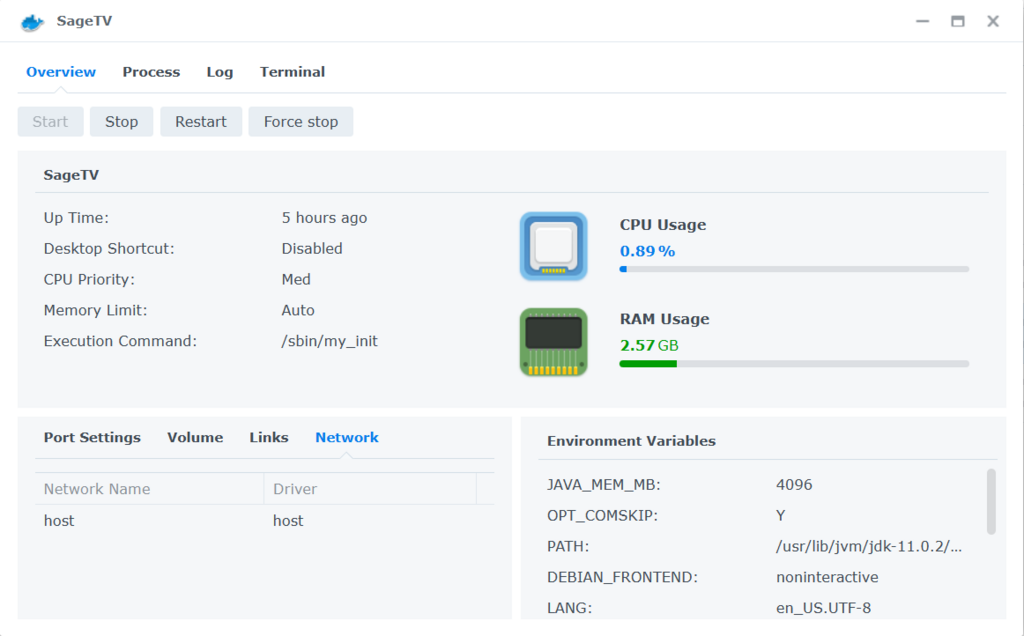The height and width of the screenshot is (636, 1024).
Task: Click the 'noninteractive' DEBIAN_FRONTEND value
Action: tap(827, 577)
